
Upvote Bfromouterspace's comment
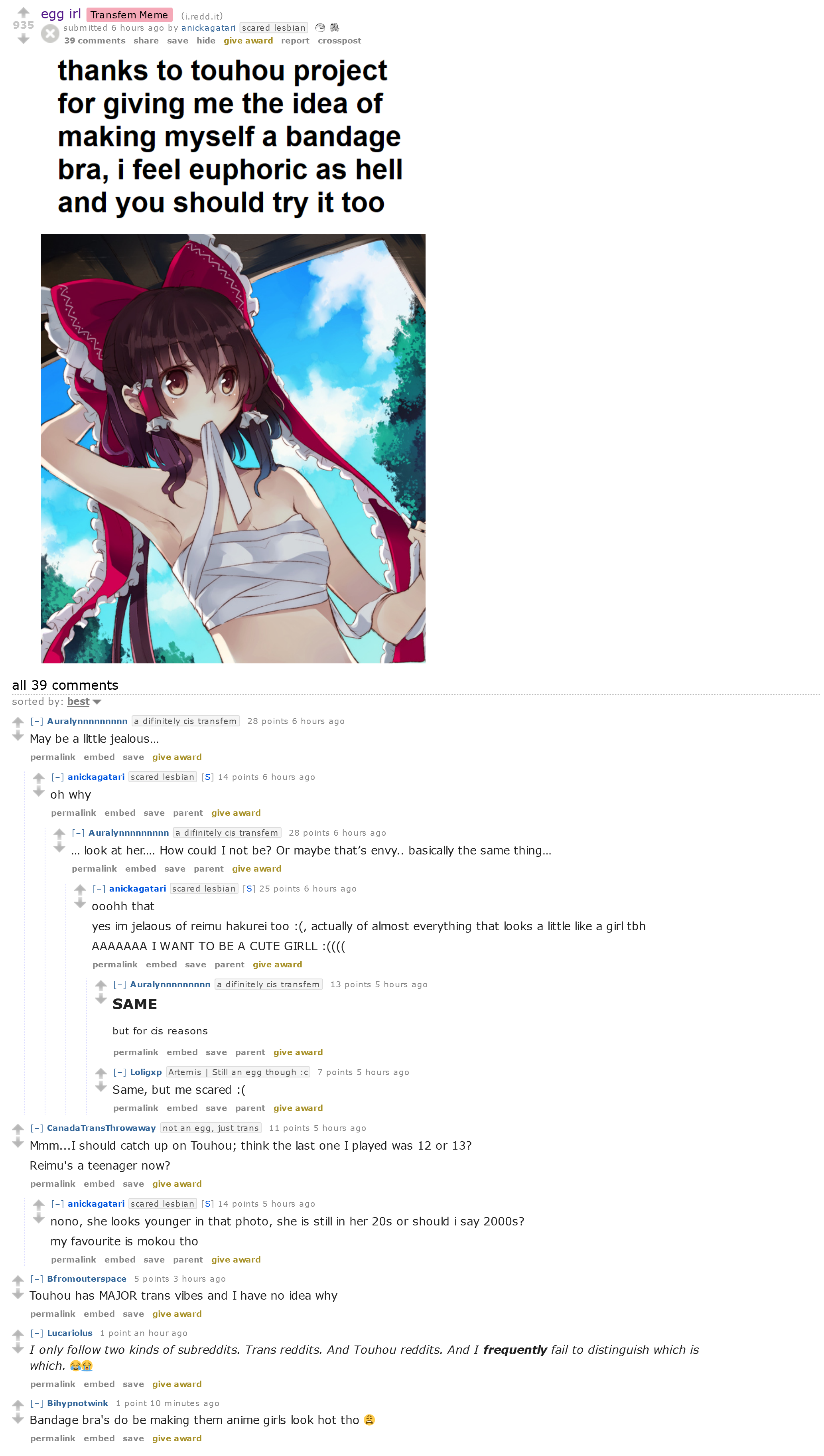tap(18, 1279)
